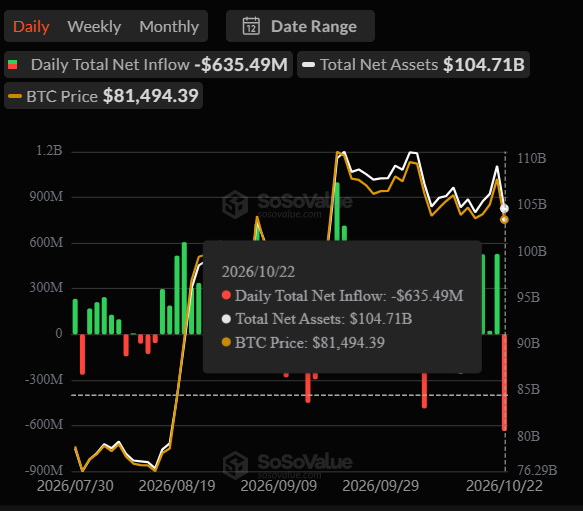
Task: Click the 95B right axis label
Action: pyautogui.click(x=528, y=297)
